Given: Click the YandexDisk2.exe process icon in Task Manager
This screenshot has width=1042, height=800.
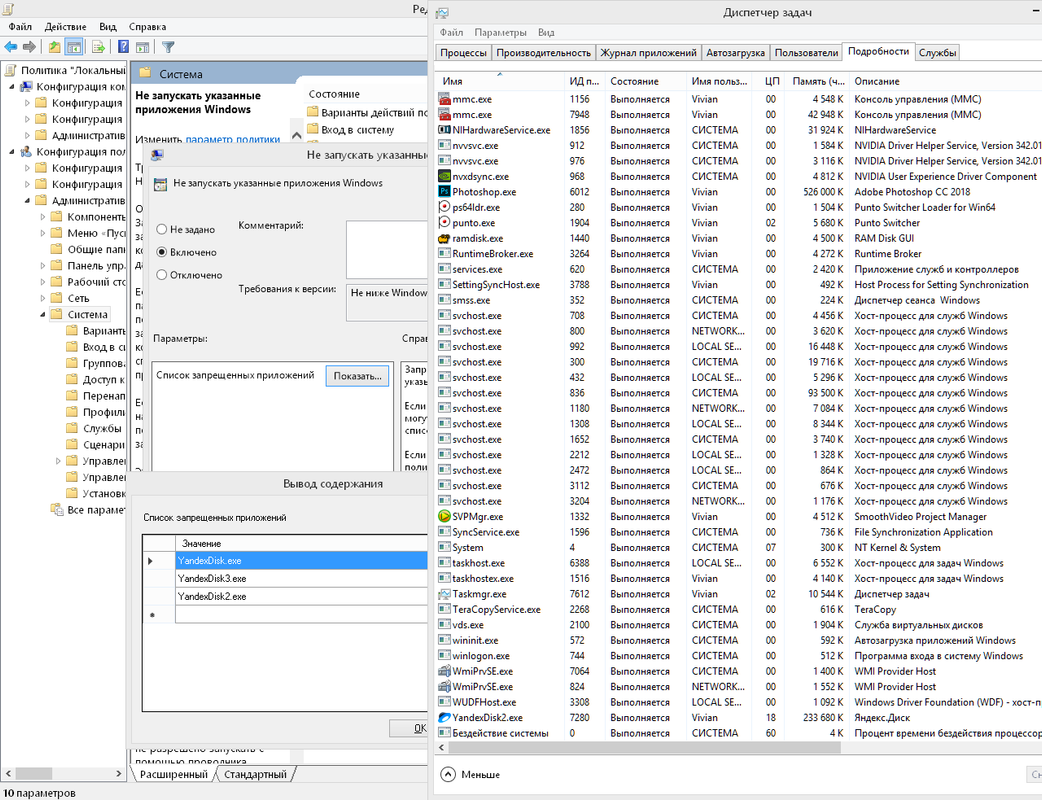Looking at the screenshot, I should 445,718.
